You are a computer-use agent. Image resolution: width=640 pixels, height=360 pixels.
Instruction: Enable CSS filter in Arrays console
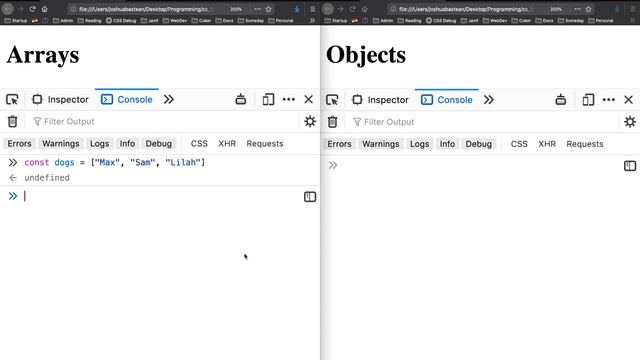tap(199, 144)
